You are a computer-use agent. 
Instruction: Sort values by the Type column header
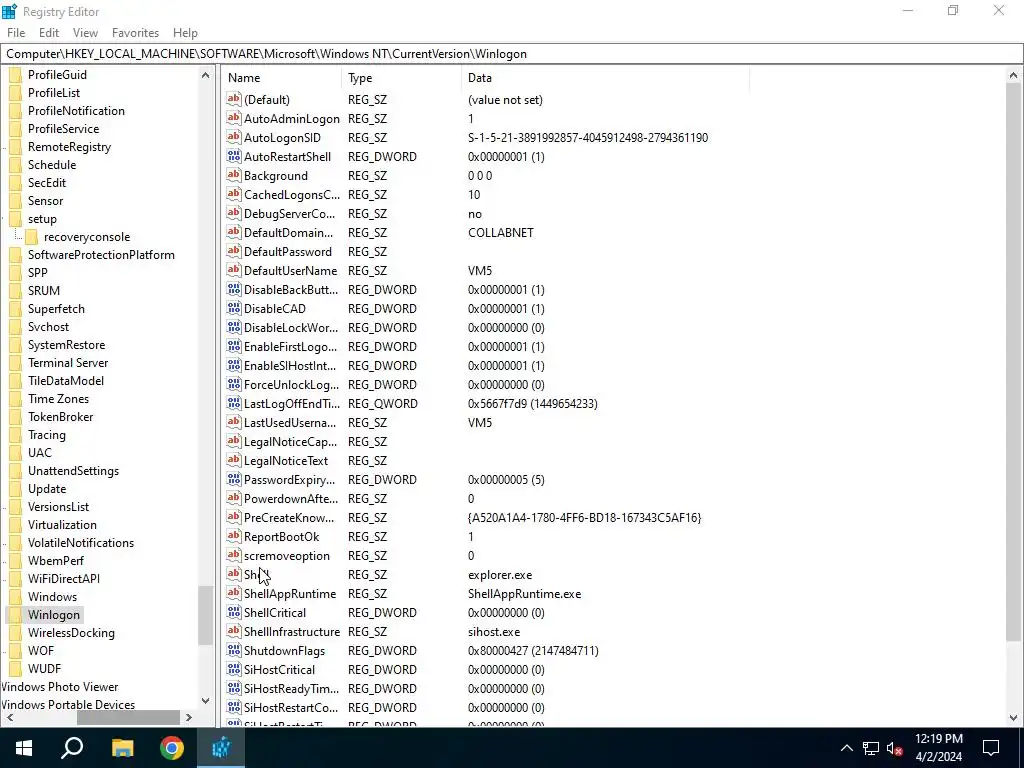401,78
